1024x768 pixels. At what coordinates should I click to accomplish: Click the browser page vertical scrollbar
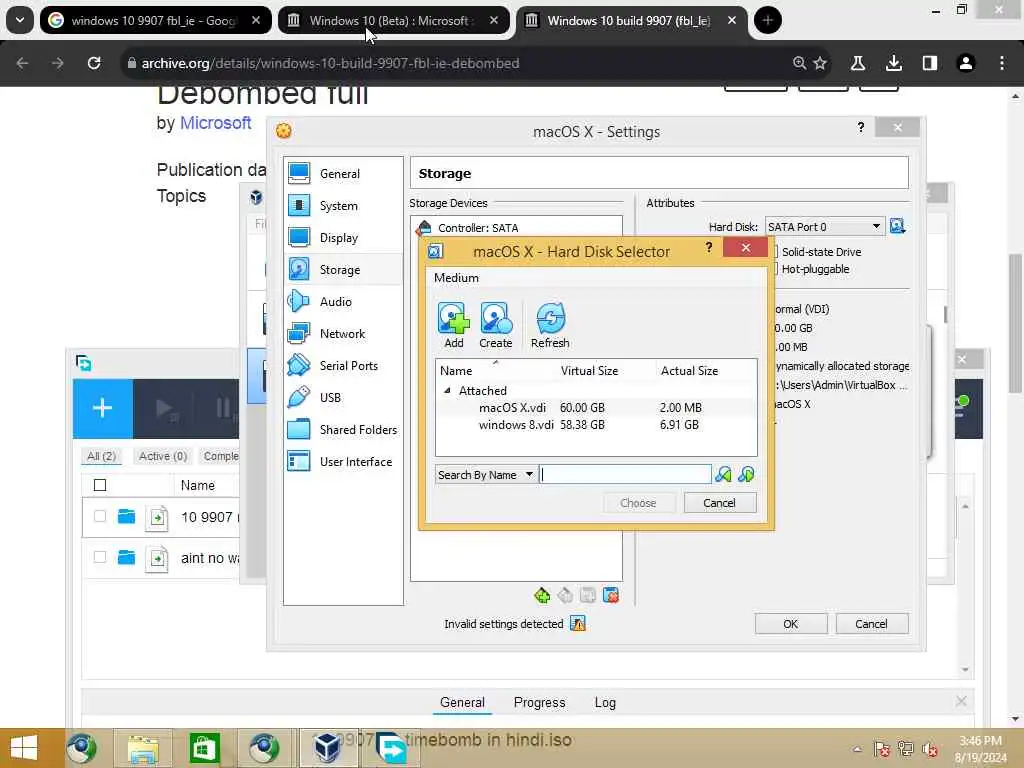[x=1016, y=323]
